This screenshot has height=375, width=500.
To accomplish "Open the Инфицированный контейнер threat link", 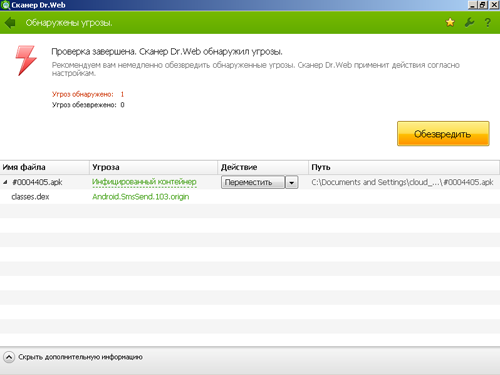I will [x=144, y=182].
